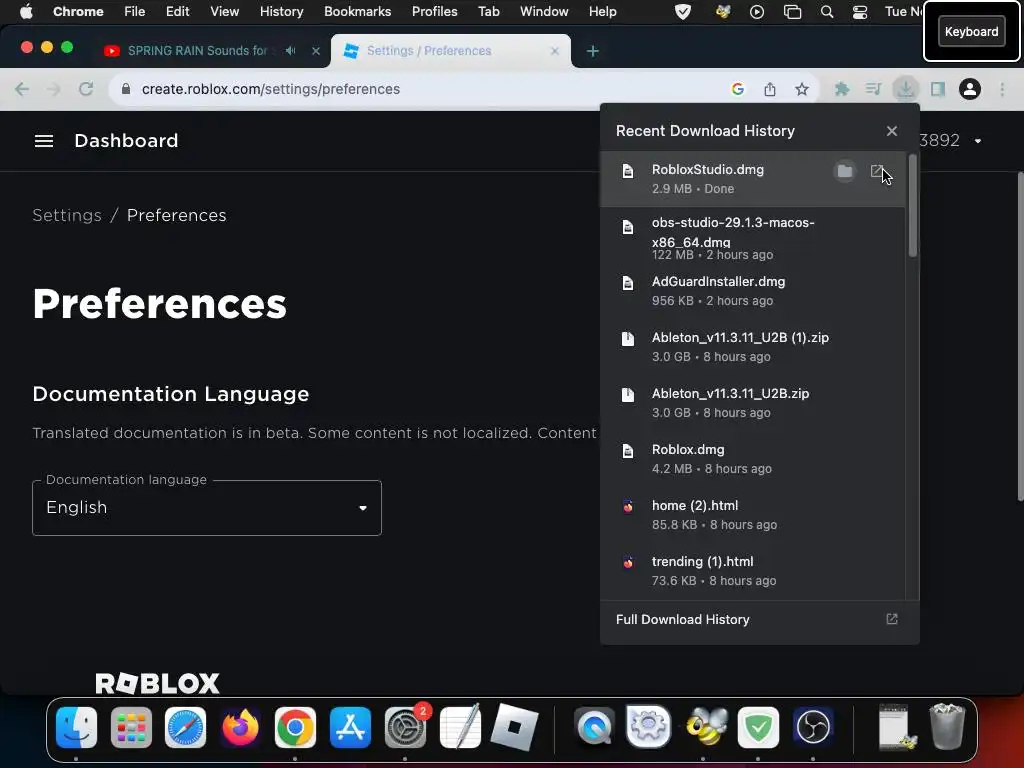
Task: Select Roblox.dmg download entry
Action: (752, 459)
